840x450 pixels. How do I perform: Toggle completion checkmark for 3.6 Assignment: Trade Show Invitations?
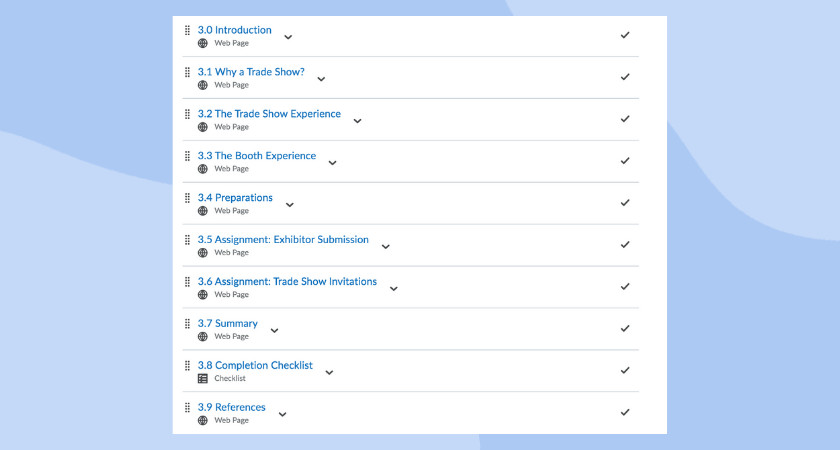pos(625,286)
